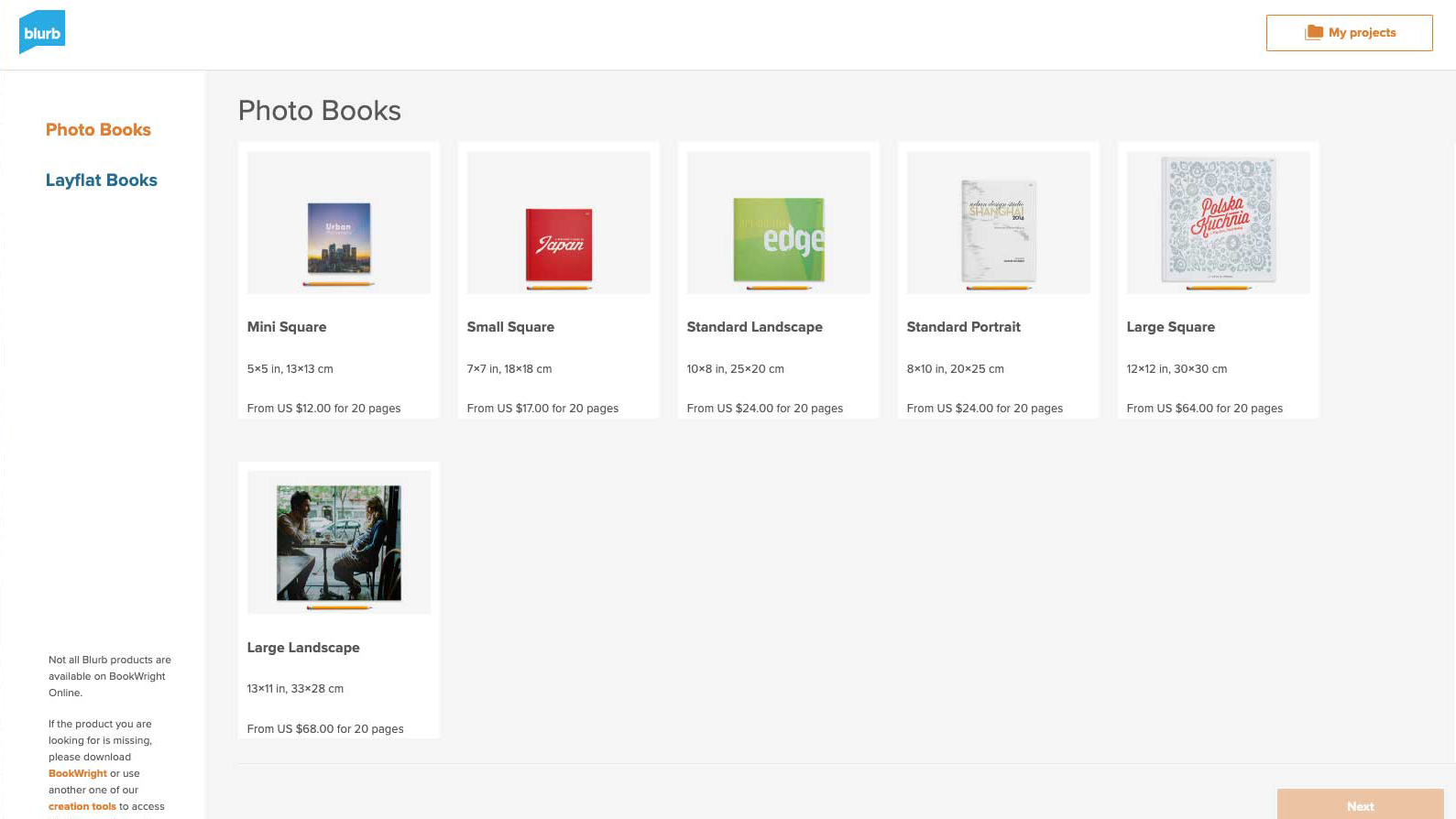Click the folder icon in My projects
Viewport: 1456px width, 819px height.
coord(1314,32)
